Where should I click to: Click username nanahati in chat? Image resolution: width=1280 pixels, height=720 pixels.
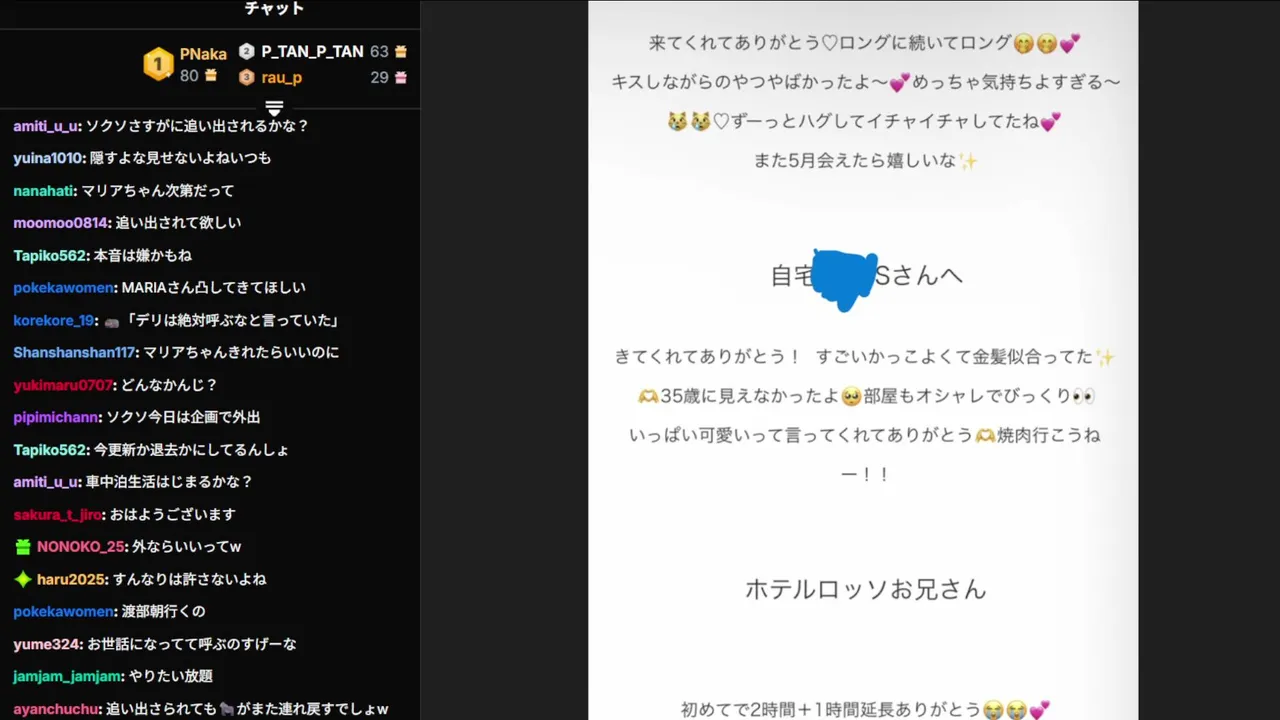(x=43, y=190)
